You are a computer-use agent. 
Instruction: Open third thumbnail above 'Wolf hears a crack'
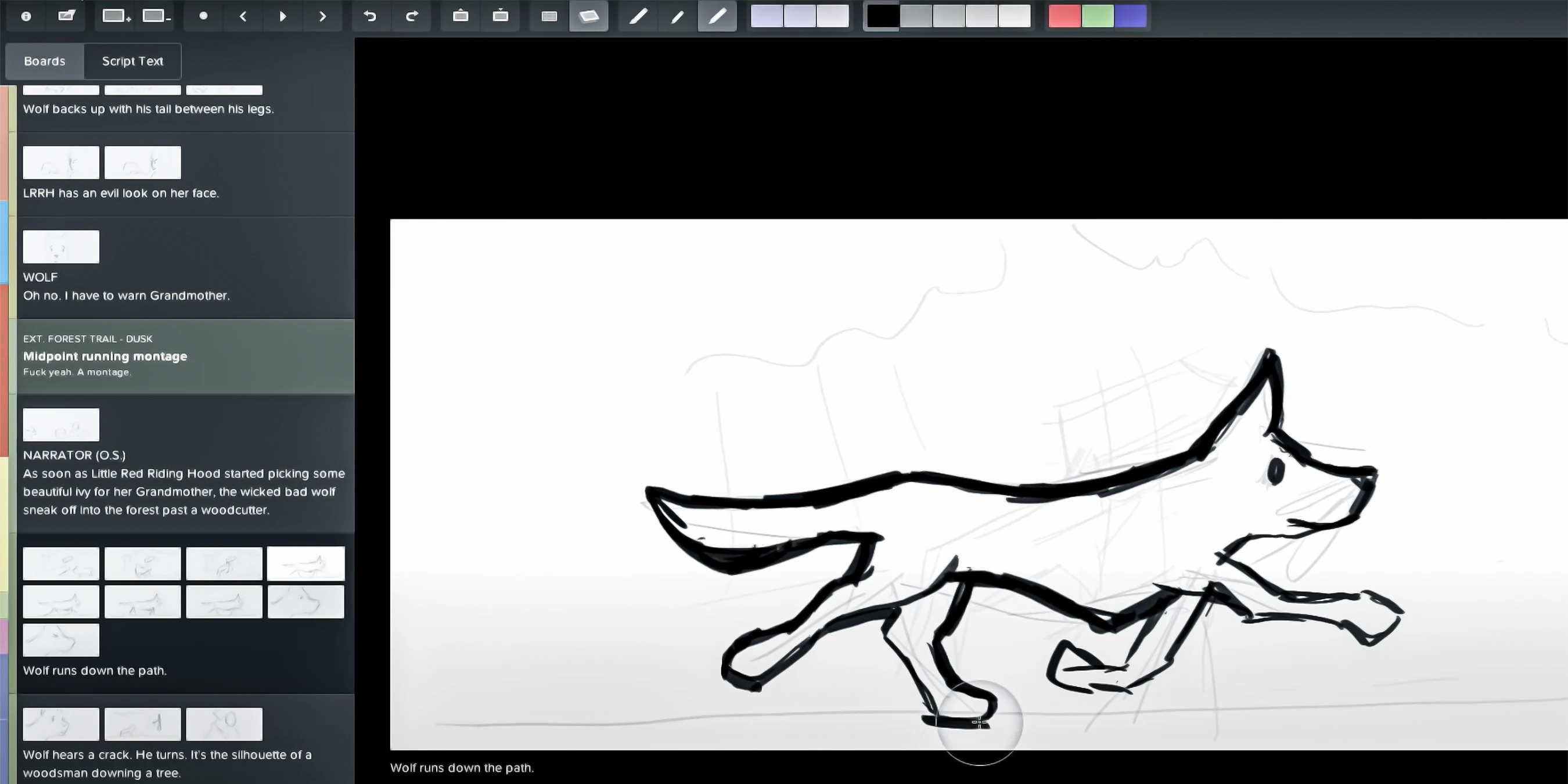tap(224, 724)
